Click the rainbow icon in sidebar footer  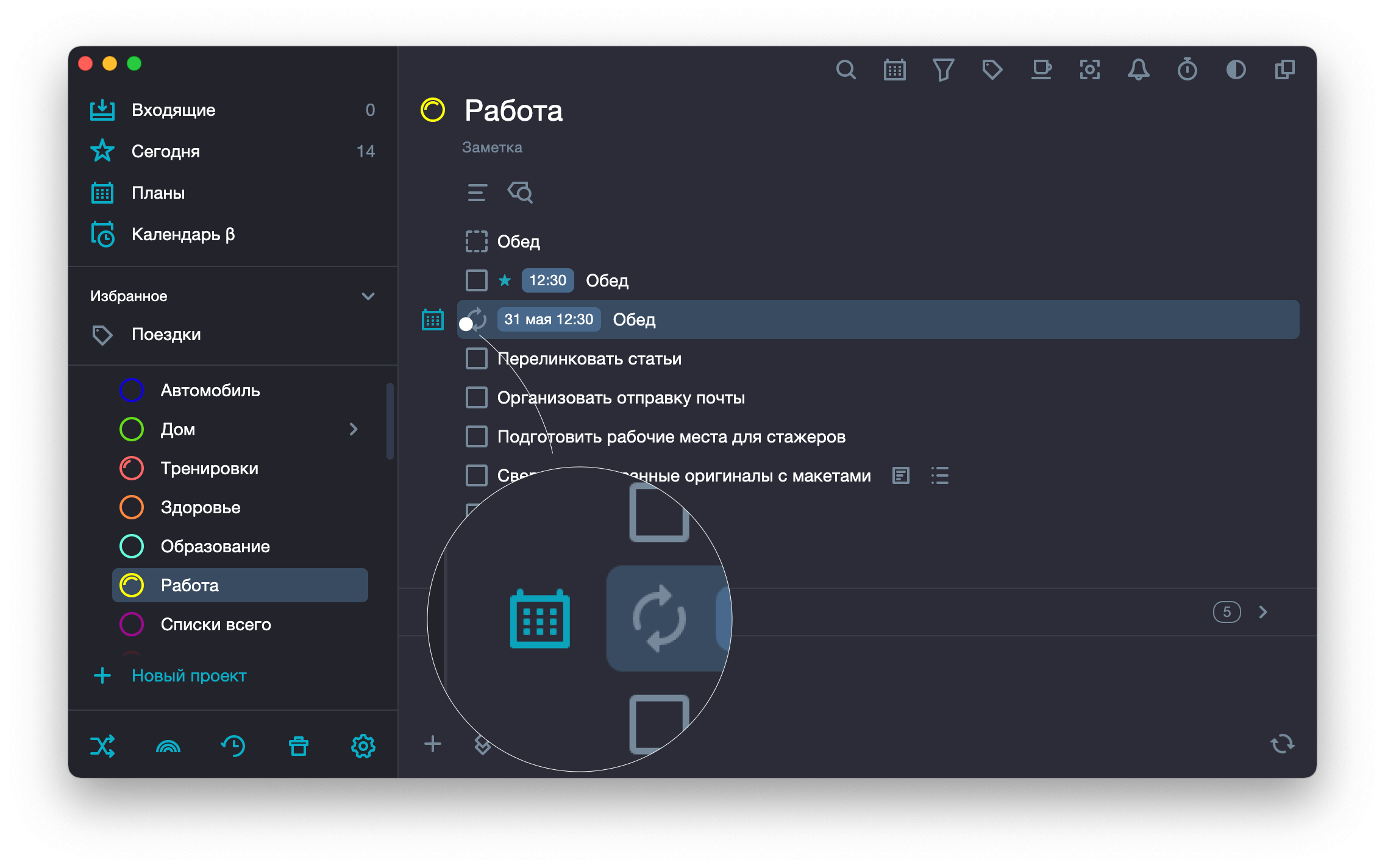coord(168,747)
